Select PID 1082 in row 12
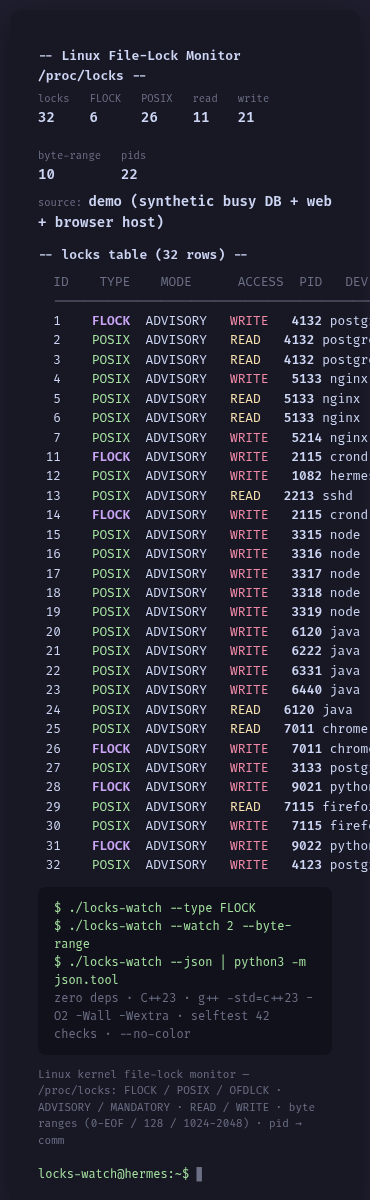The image size is (370, 1200). [x=307, y=476]
